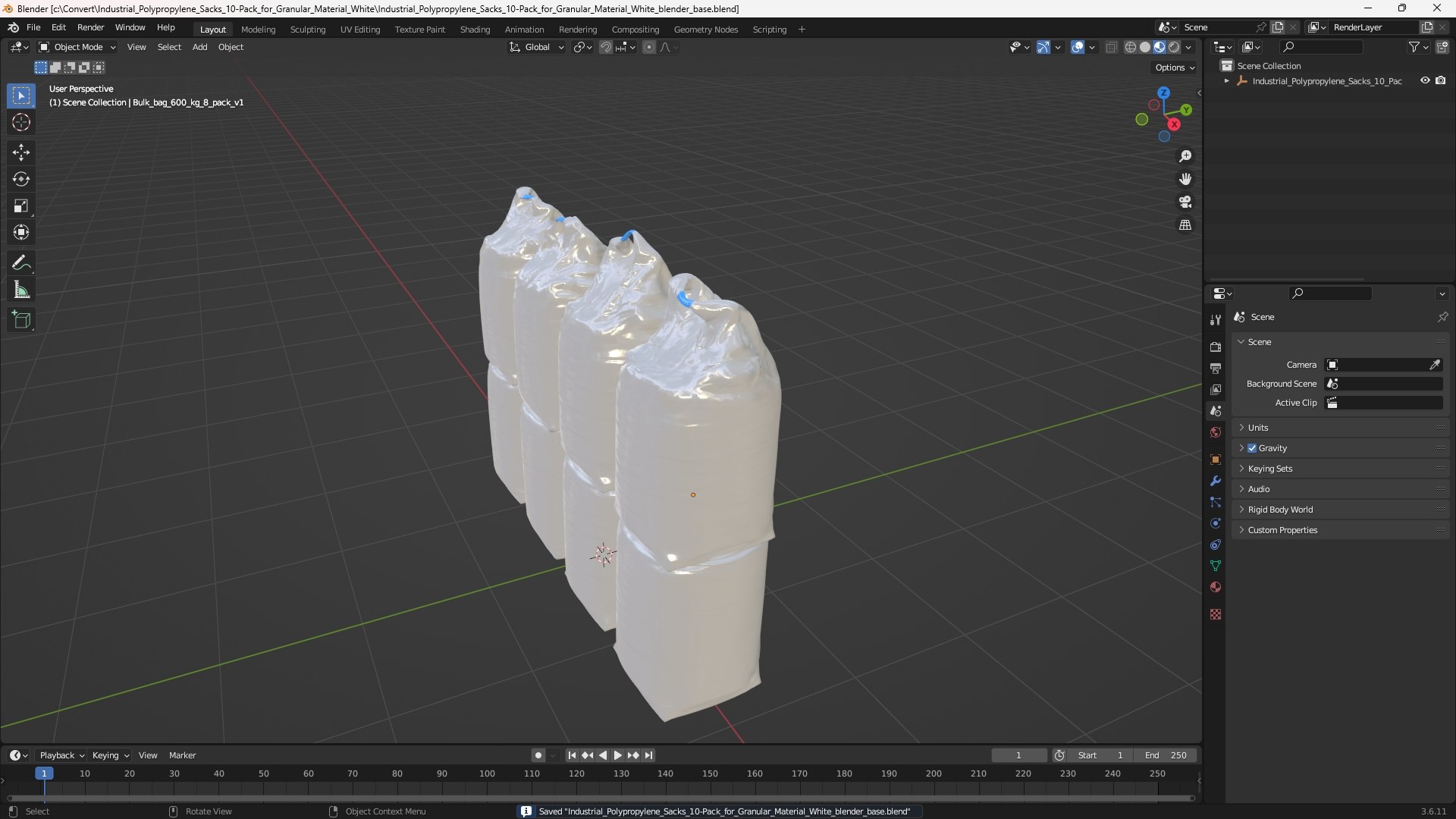Switch orthographic/perspective grid icon

[x=1185, y=225]
